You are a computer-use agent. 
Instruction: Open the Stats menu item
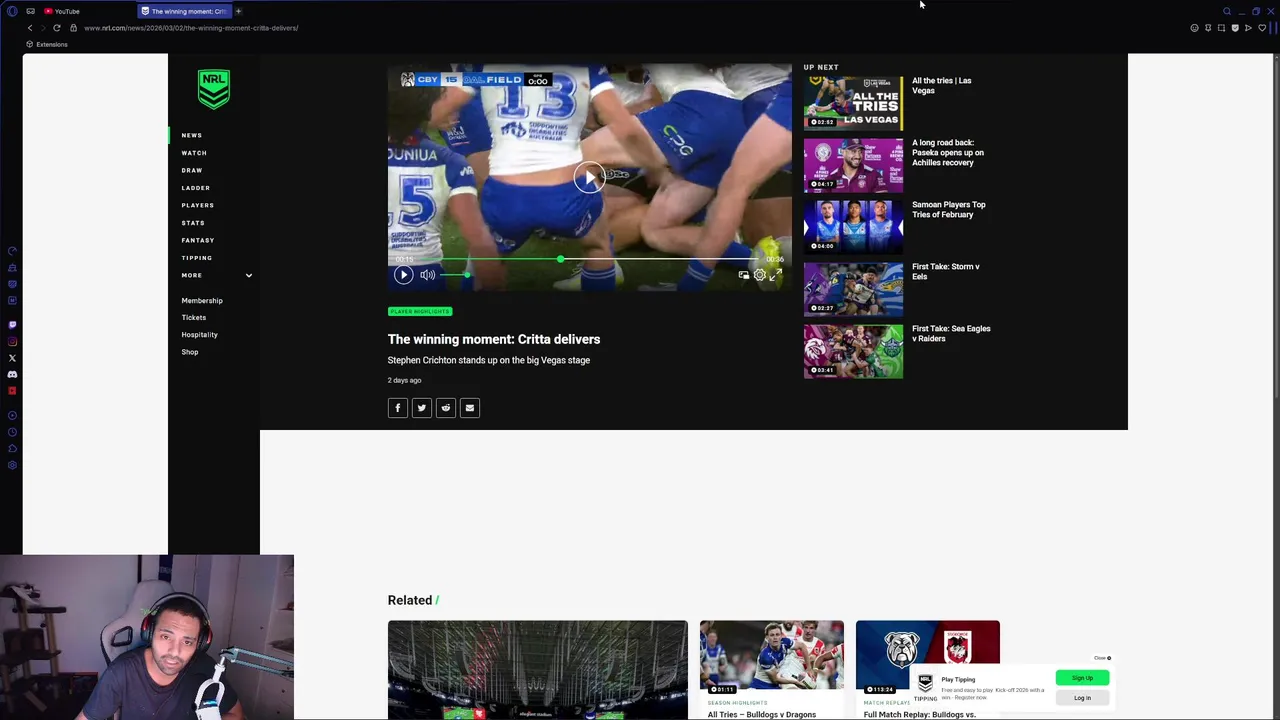click(x=193, y=223)
